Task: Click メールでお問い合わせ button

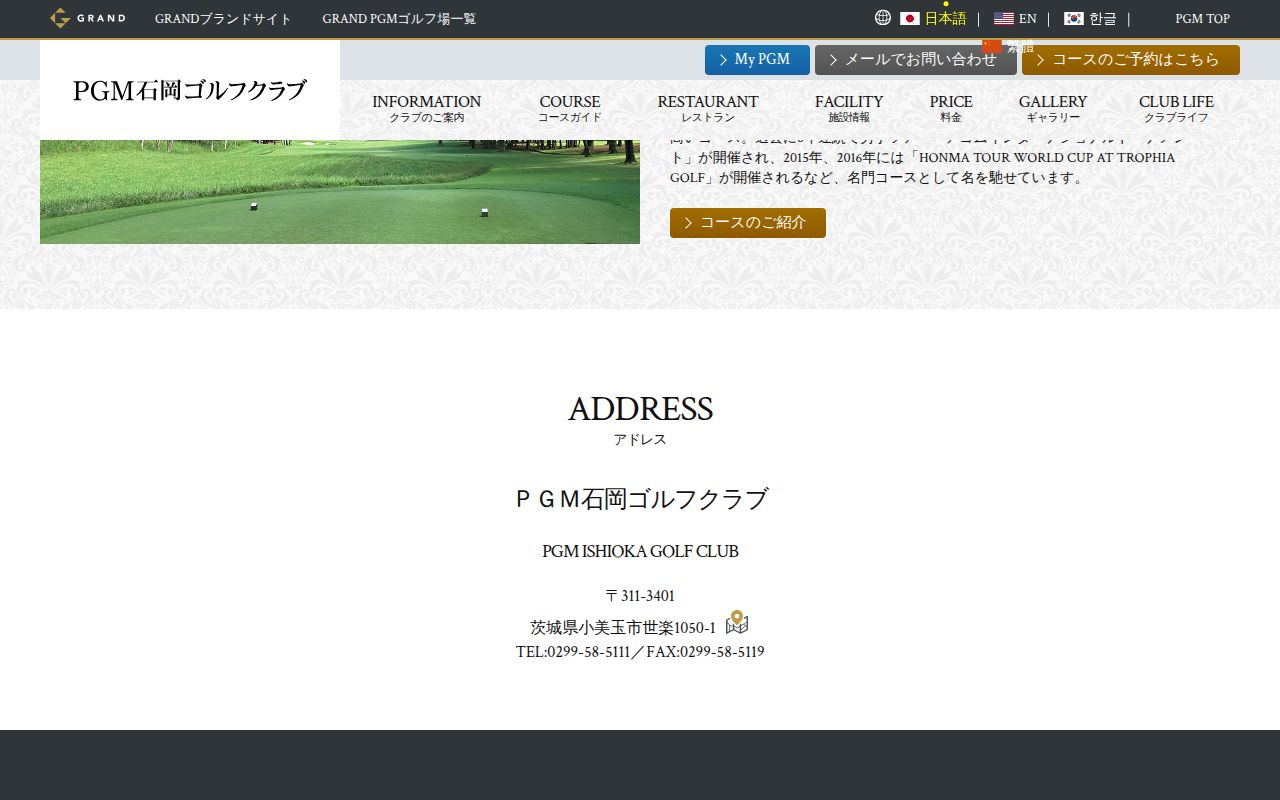Action: pos(916,60)
